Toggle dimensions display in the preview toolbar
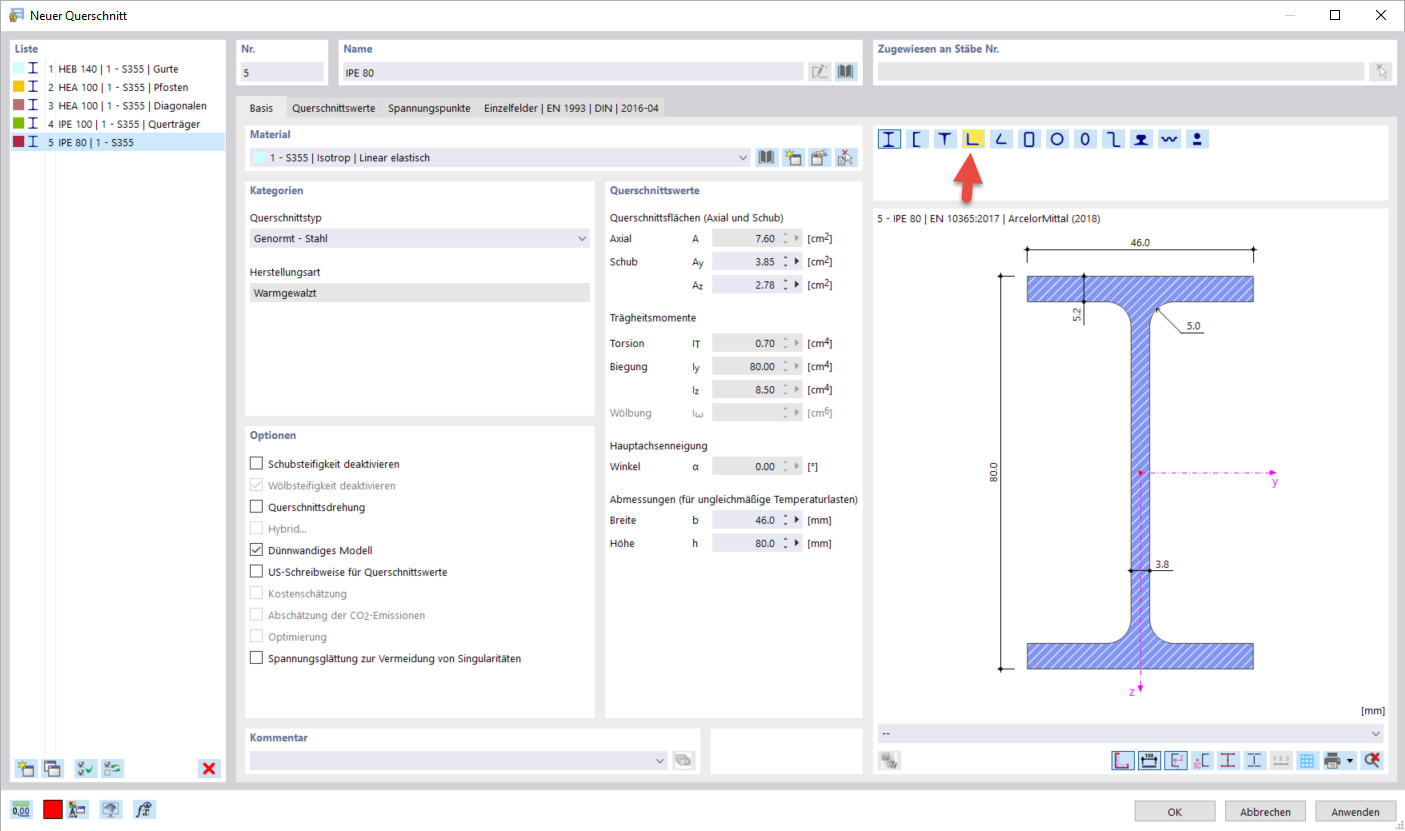 tap(1150, 760)
